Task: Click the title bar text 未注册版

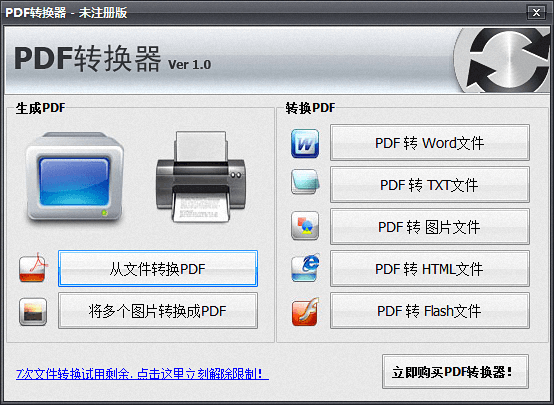Action: [102, 13]
